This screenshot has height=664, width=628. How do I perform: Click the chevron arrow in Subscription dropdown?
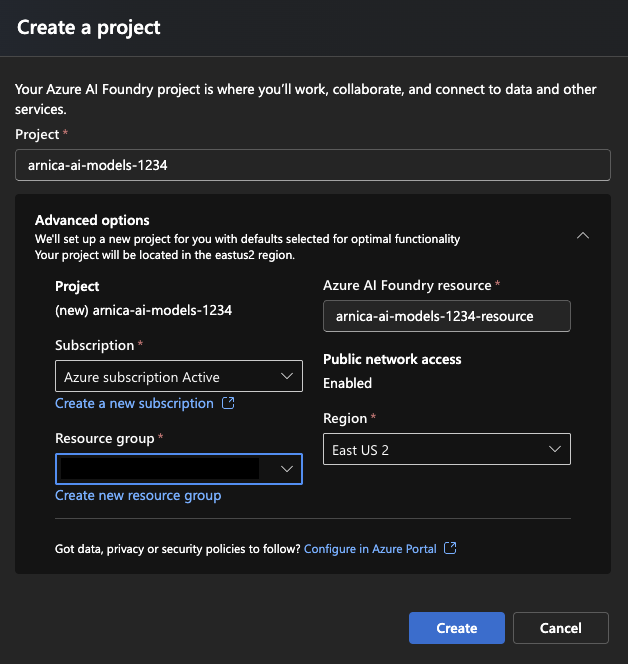[x=287, y=376]
